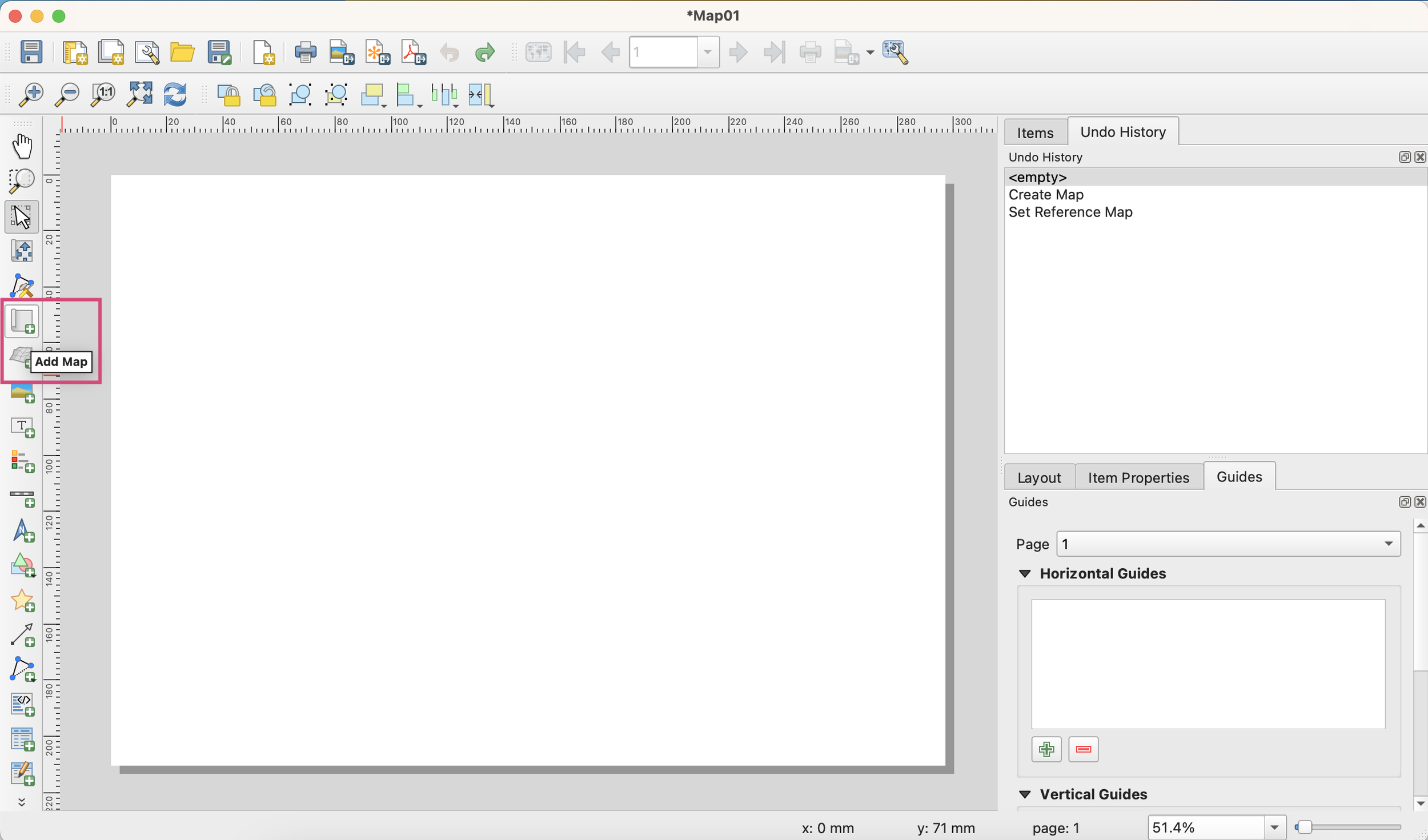Toggle Lock Selected Items
1428x840 pixels.
[x=229, y=95]
